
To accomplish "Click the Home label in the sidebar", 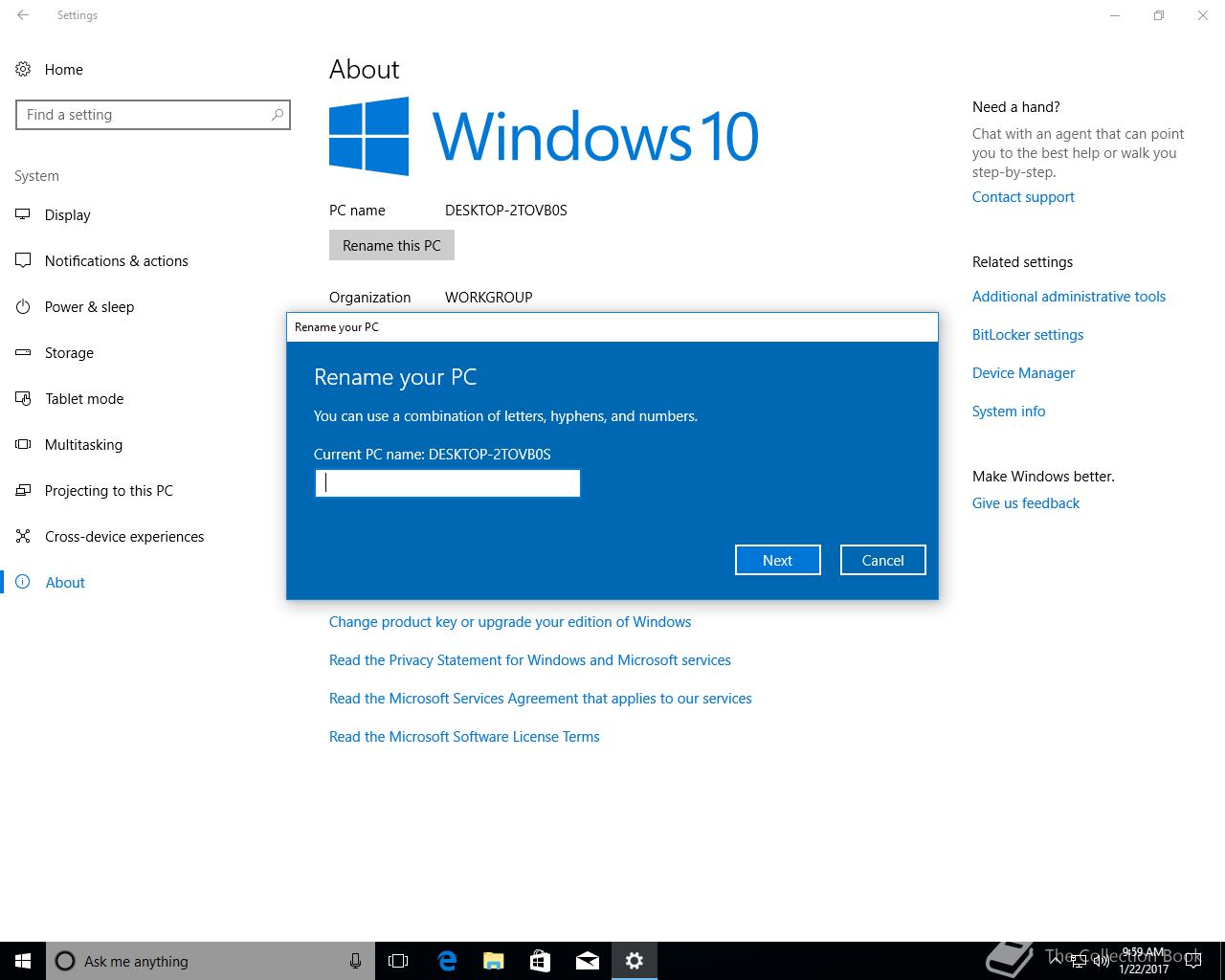I will [x=64, y=69].
